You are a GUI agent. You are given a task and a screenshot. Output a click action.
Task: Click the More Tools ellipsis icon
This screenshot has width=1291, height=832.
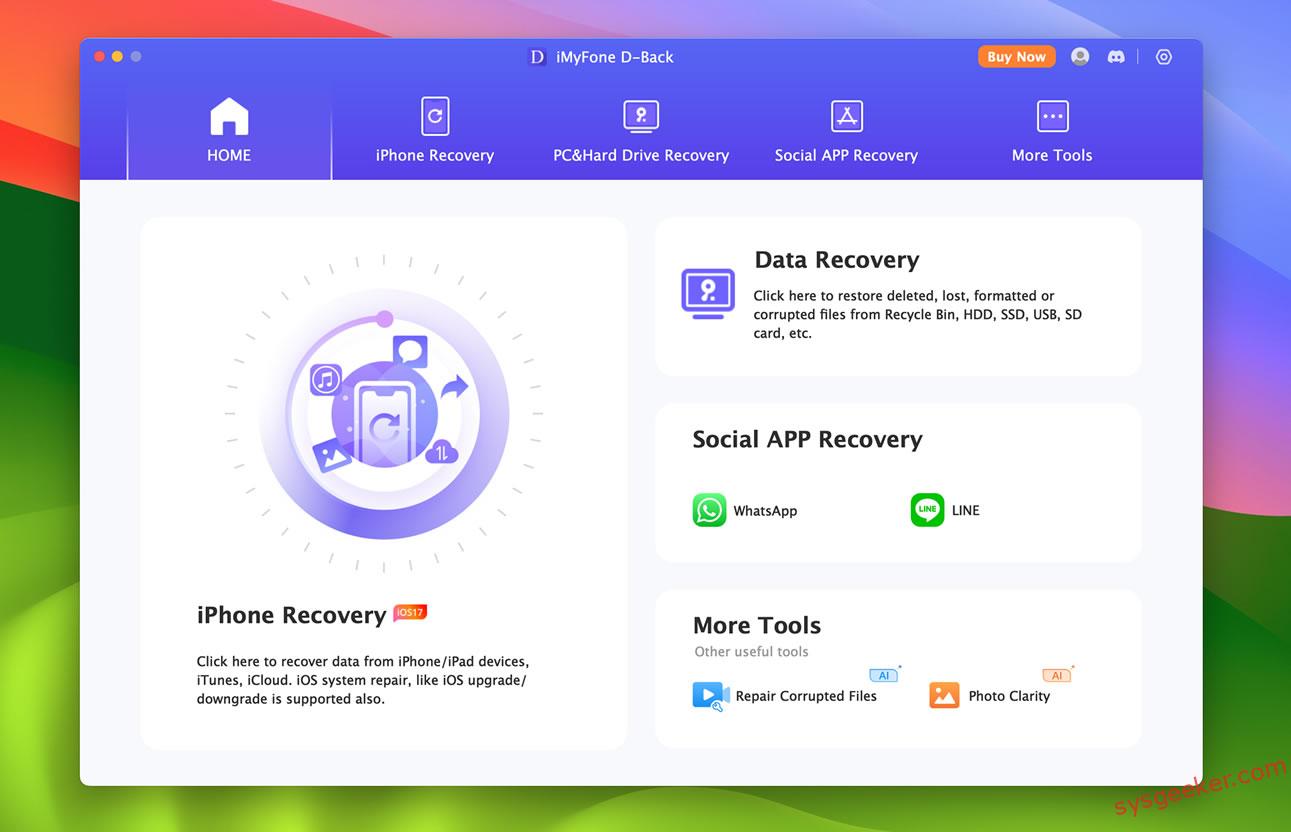(1052, 116)
